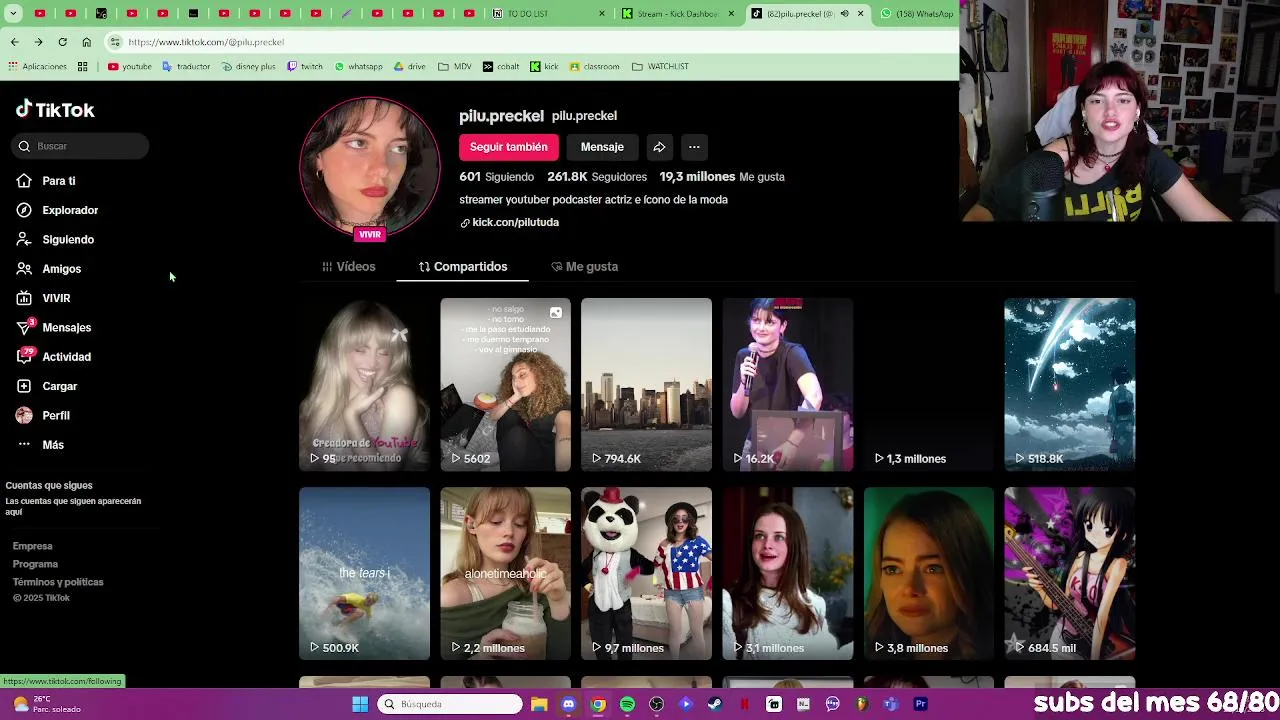Open Discord from the taskbar

pyautogui.click(x=568, y=704)
